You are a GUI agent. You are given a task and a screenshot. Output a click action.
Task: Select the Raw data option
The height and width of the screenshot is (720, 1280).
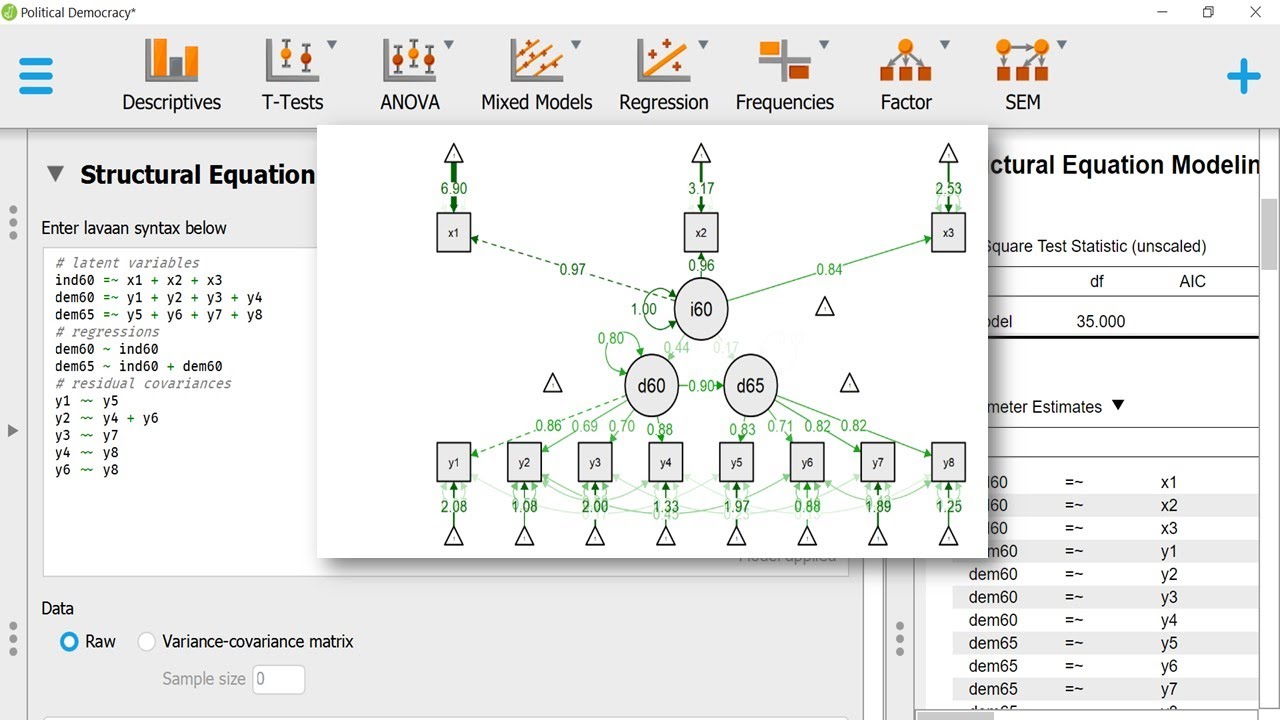[69, 642]
